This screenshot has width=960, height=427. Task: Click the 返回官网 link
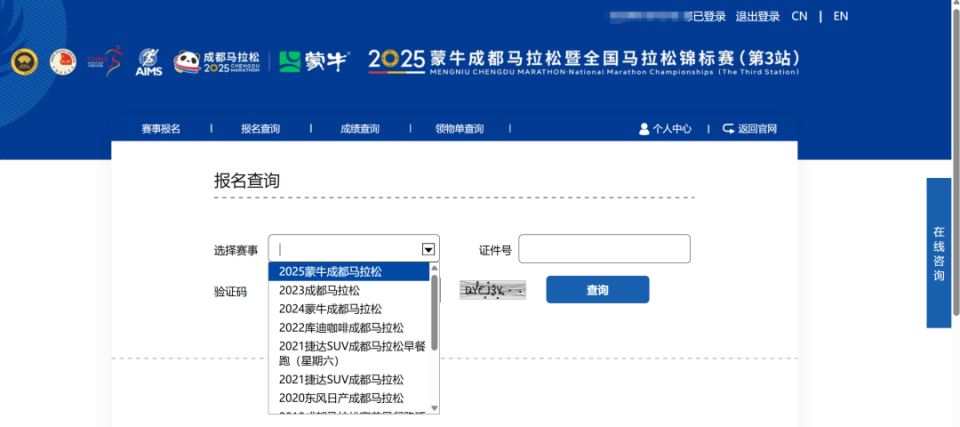pos(757,129)
